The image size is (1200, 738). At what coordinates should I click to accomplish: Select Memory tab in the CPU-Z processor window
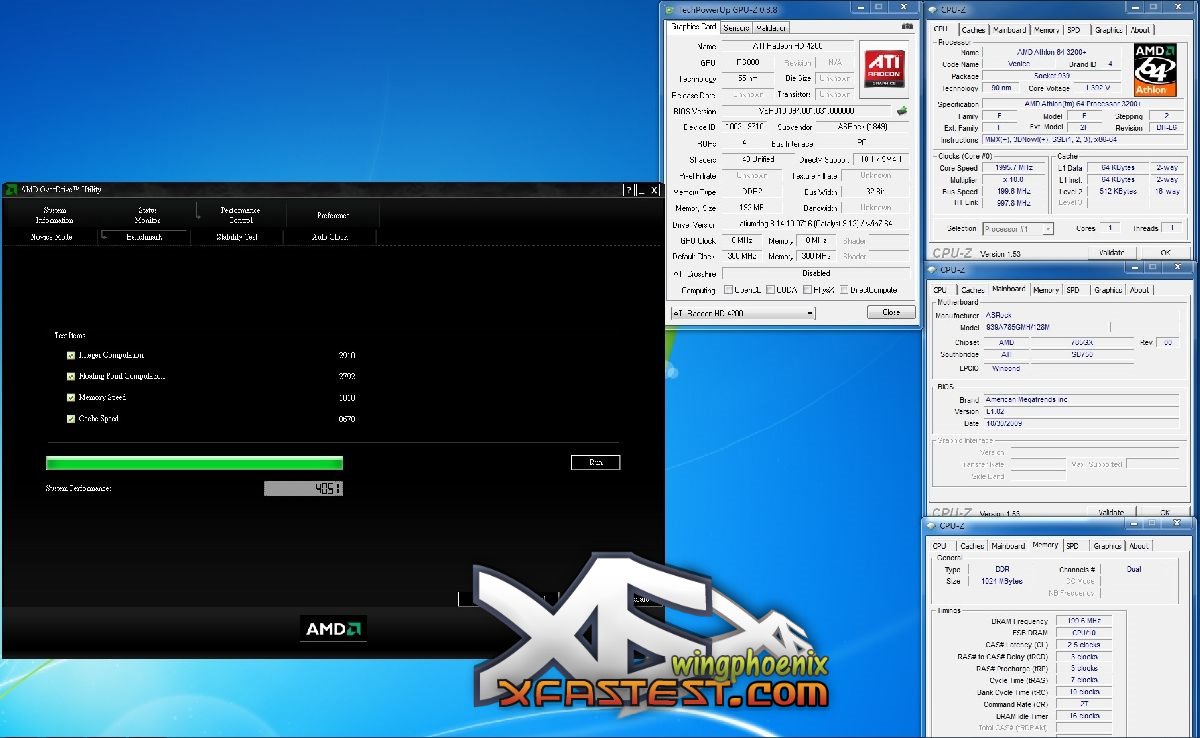1046,30
